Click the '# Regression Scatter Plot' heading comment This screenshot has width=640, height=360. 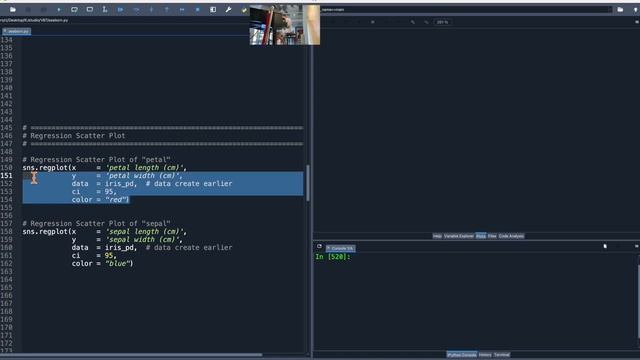[x=74, y=136]
